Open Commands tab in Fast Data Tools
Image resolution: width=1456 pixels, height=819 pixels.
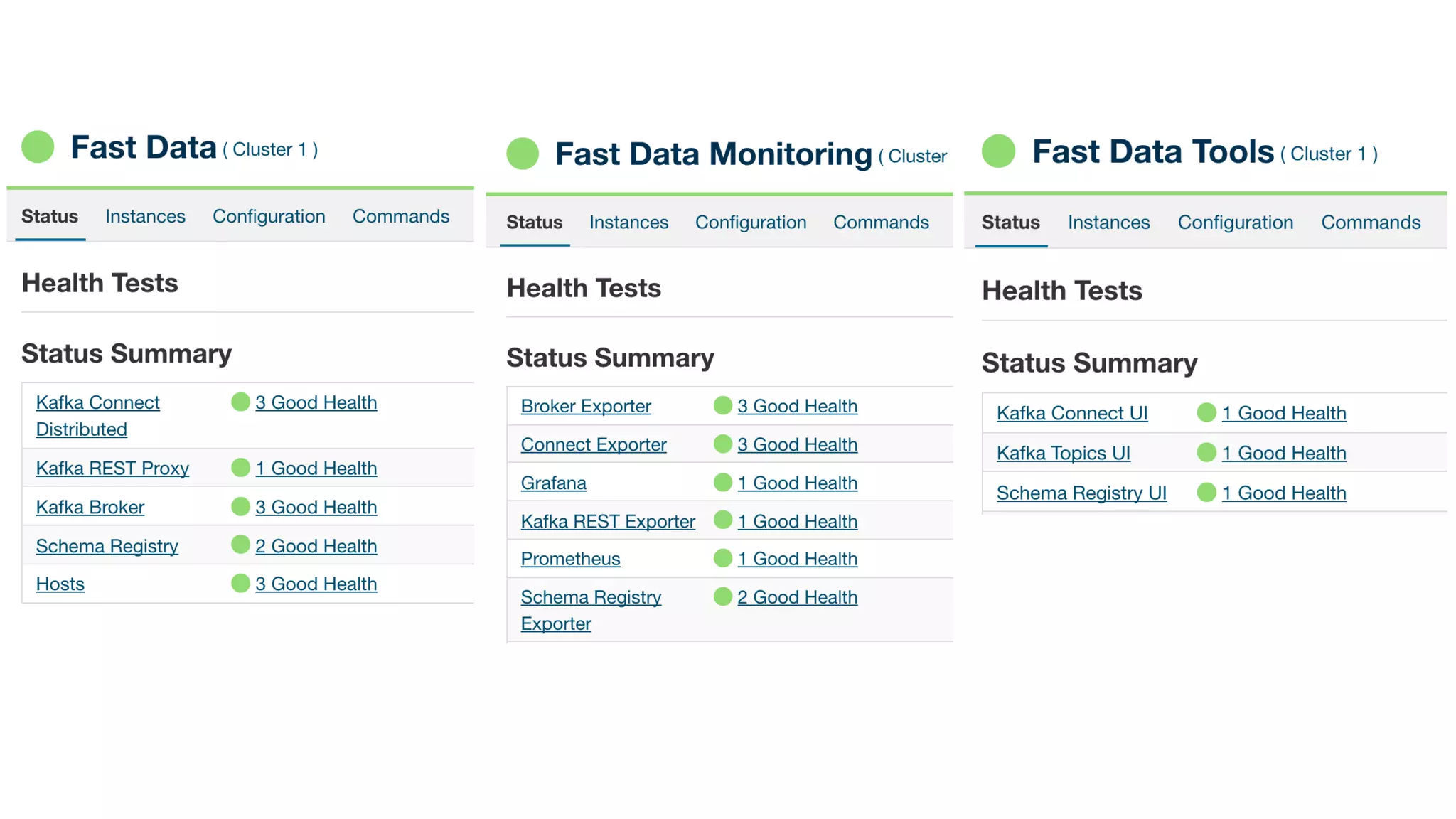click(x=1370, y=223)
